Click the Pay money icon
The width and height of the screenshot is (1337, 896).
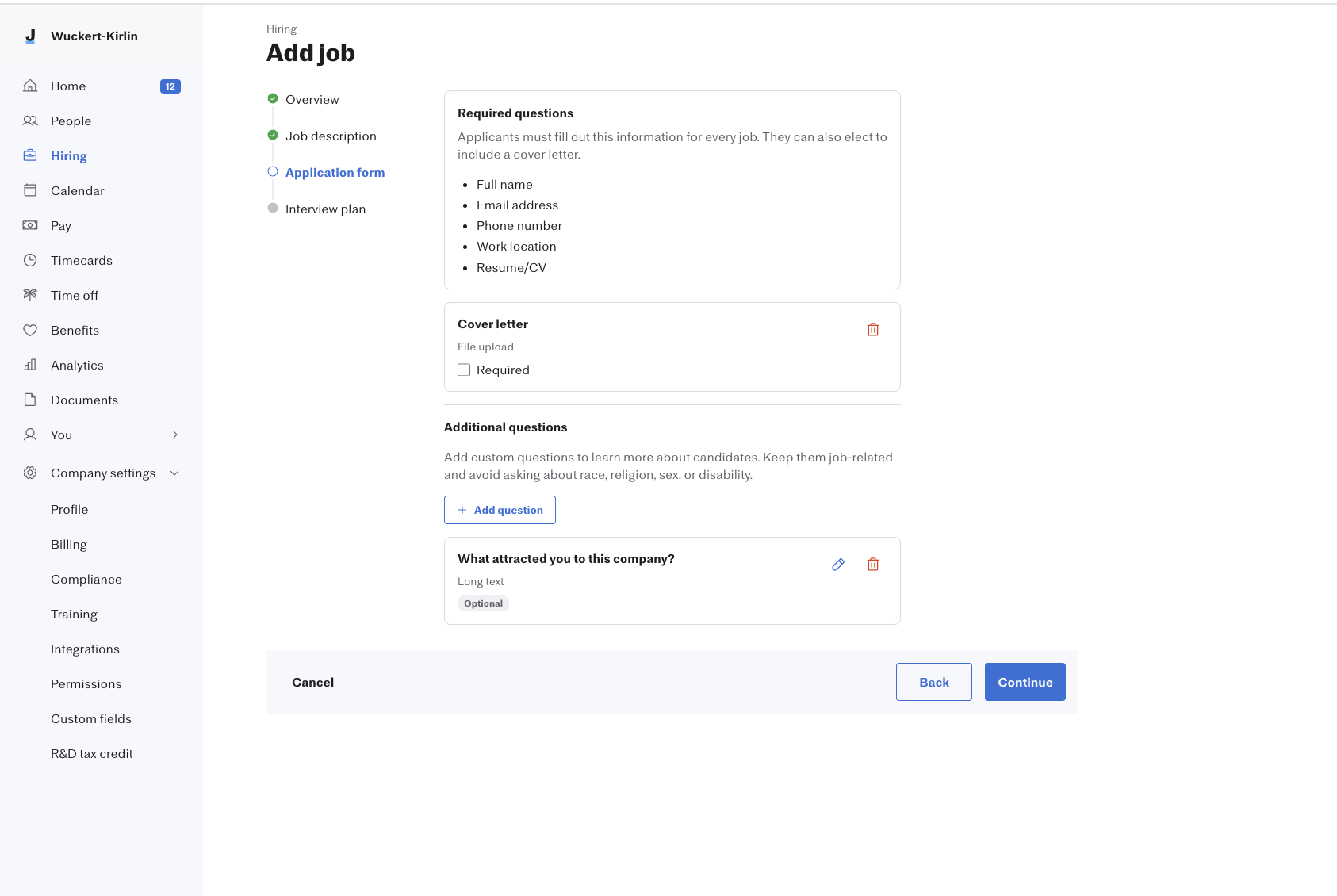[x=30, y=225]
